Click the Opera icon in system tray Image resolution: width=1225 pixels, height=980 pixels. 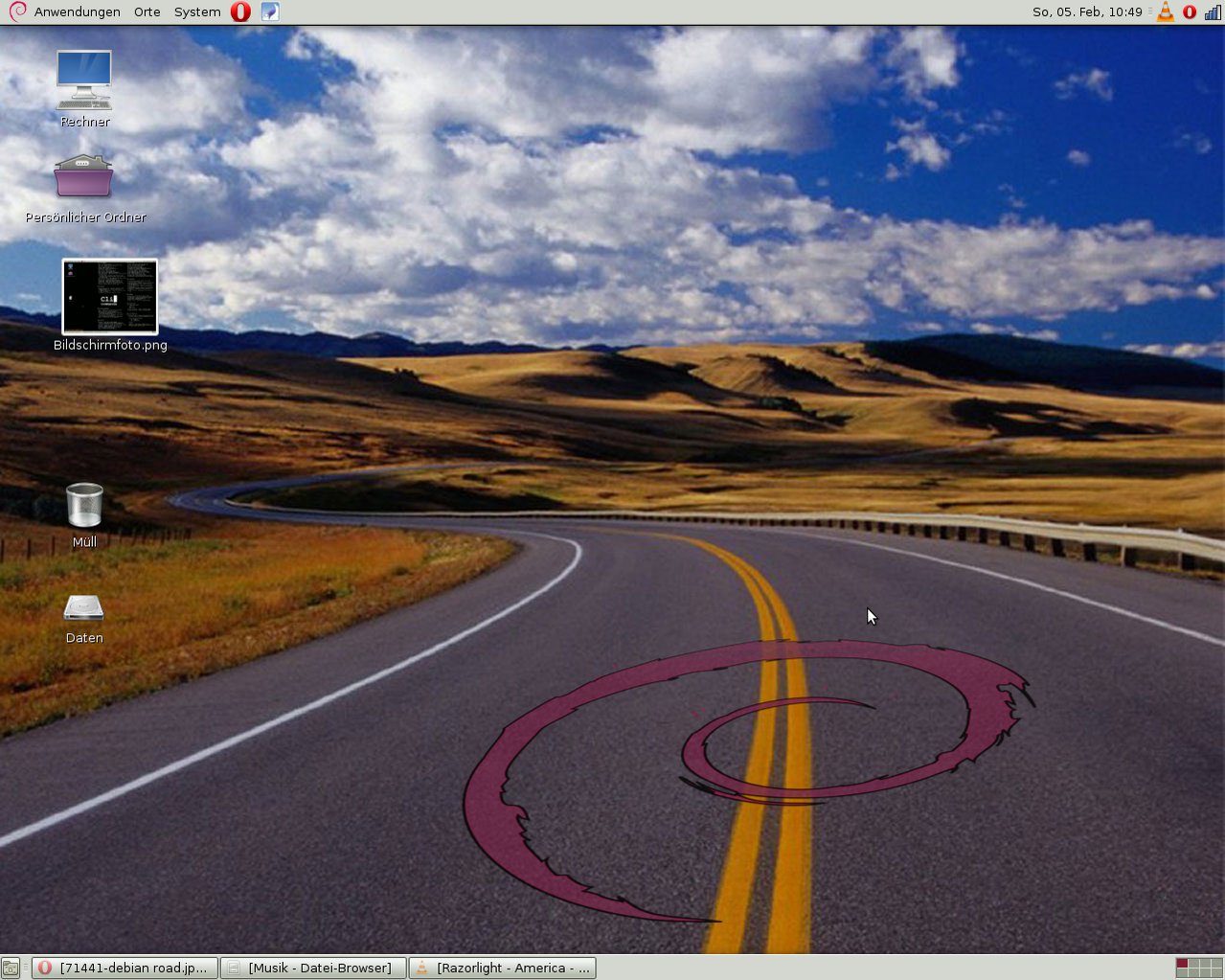click(1190, 12)
